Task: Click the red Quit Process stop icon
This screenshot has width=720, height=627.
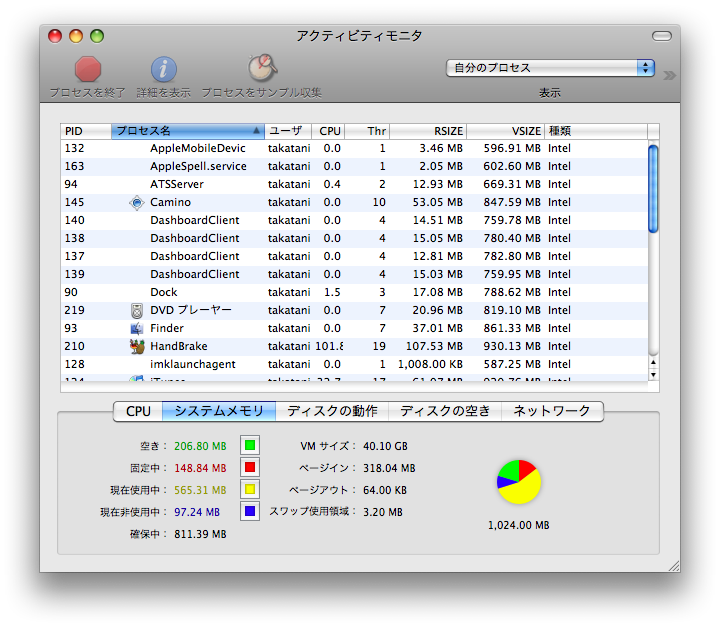Action: pos(88,69)
